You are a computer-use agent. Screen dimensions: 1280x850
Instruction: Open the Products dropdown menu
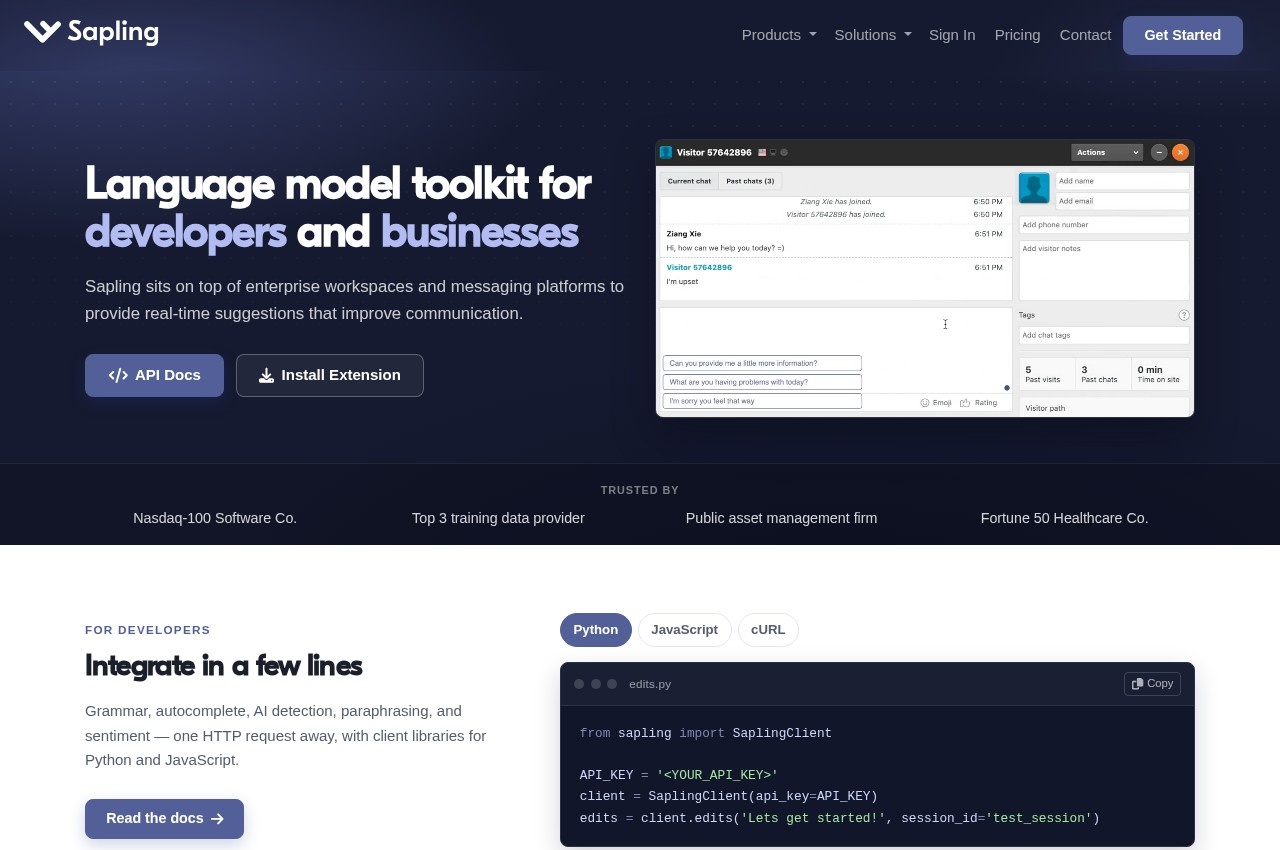[779, 35]
